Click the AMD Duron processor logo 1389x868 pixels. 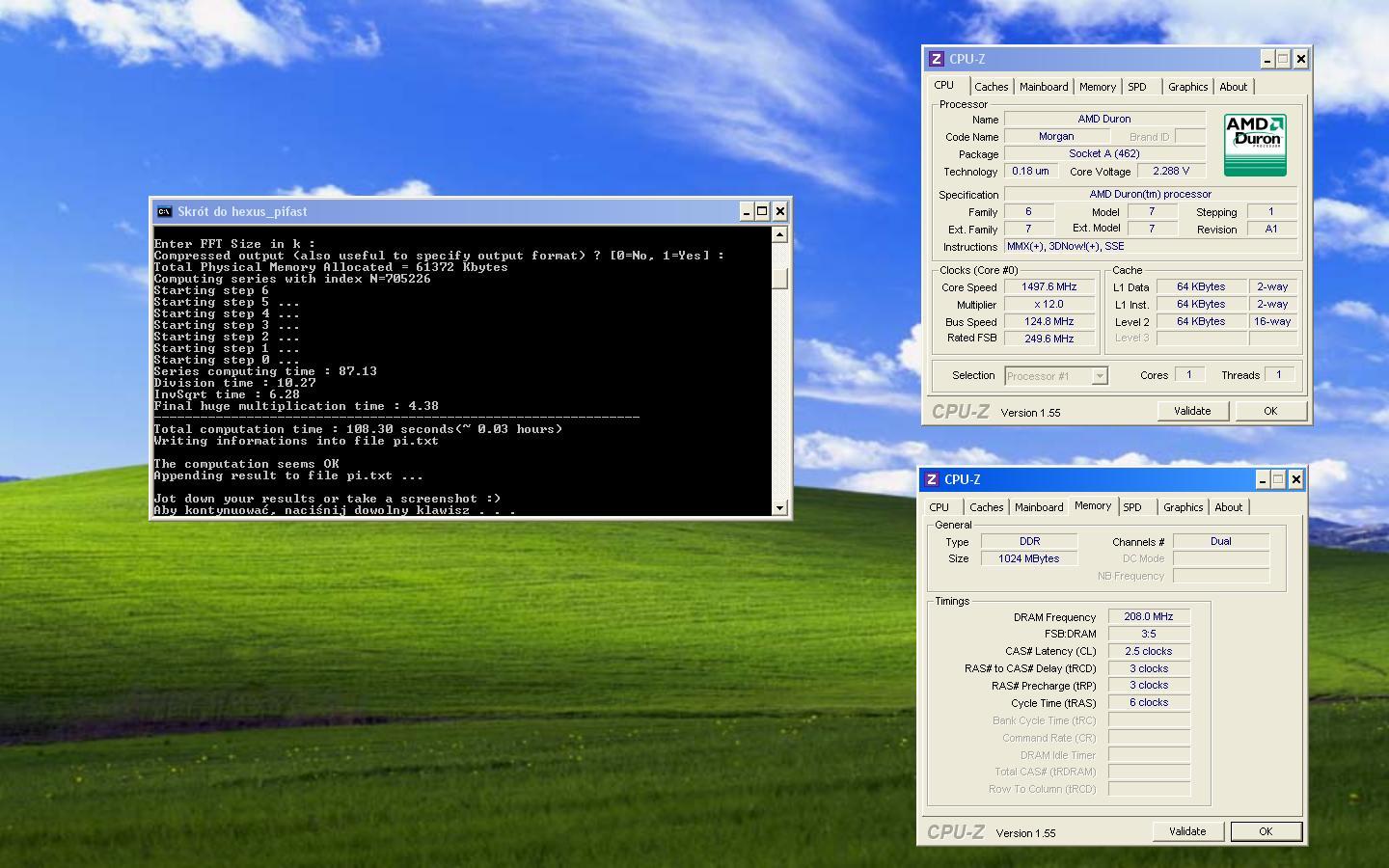[x=1255, y=145]
